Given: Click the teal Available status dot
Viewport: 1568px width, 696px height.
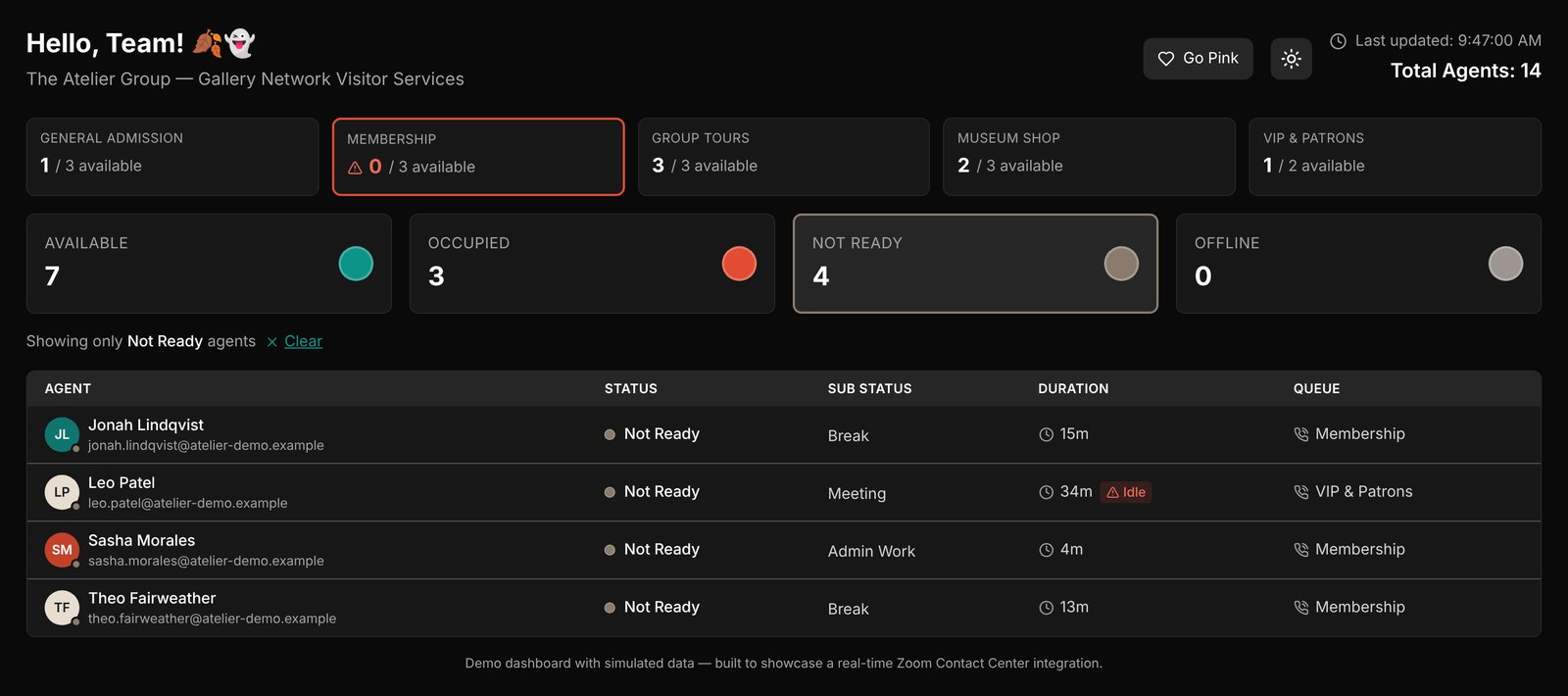Looking at the screenshot, I should pyautogui.click(x=356, y=264).
